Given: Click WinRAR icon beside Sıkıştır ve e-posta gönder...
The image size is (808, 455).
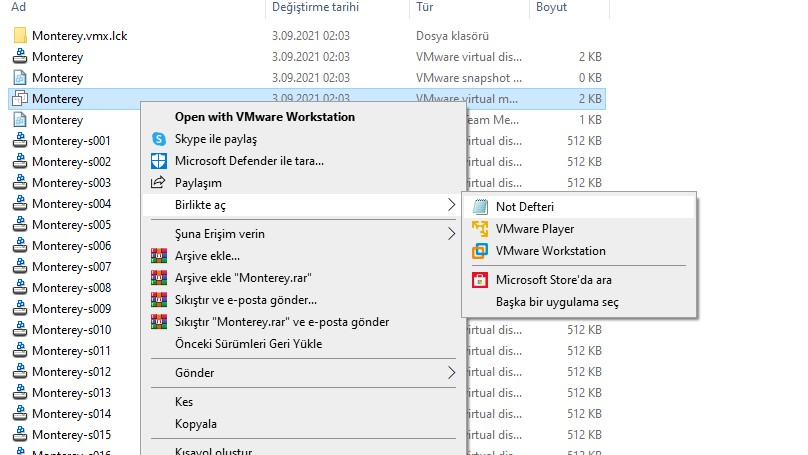Looking at the screenshot, I should coord(159,300).
